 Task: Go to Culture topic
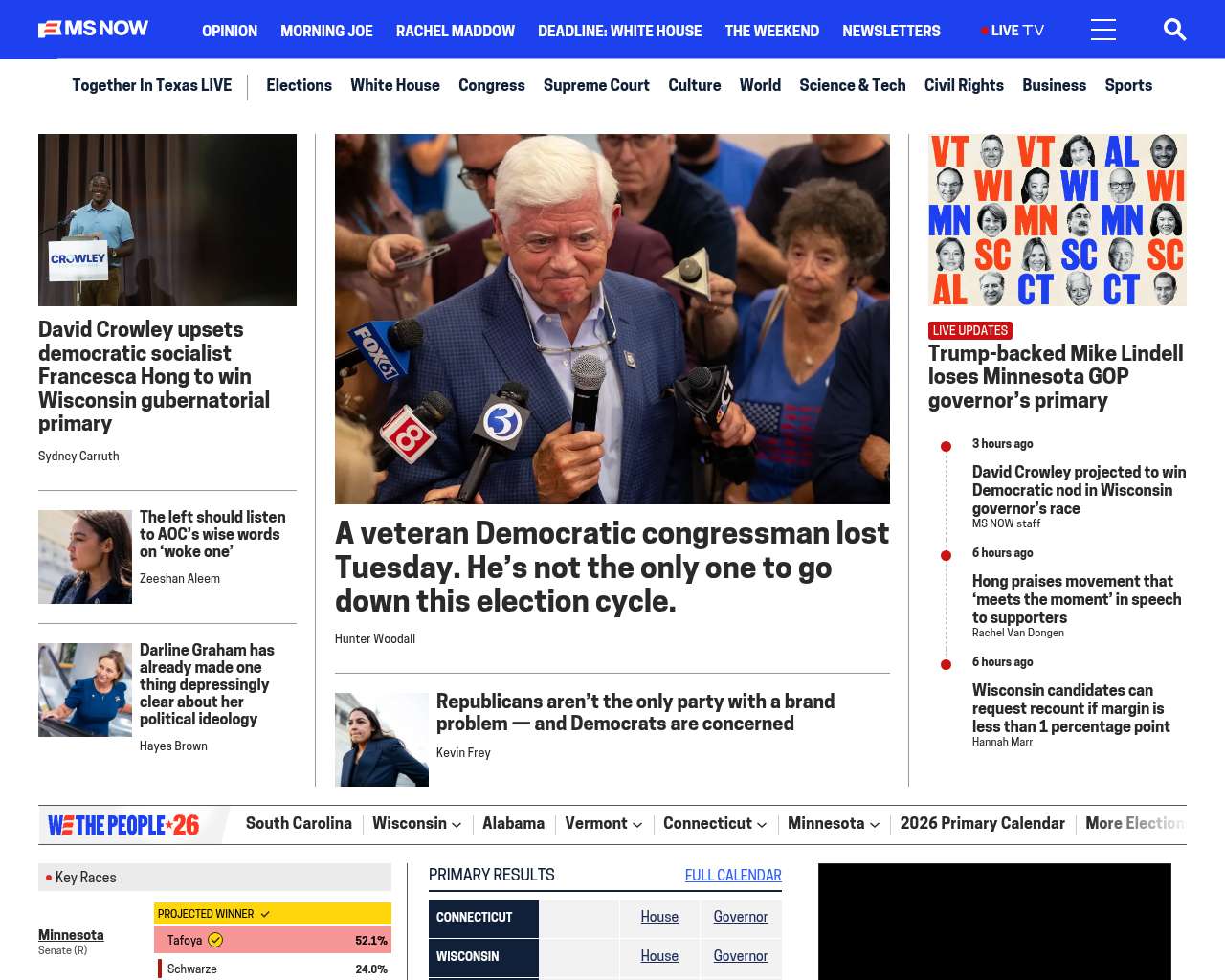point(695,85)
